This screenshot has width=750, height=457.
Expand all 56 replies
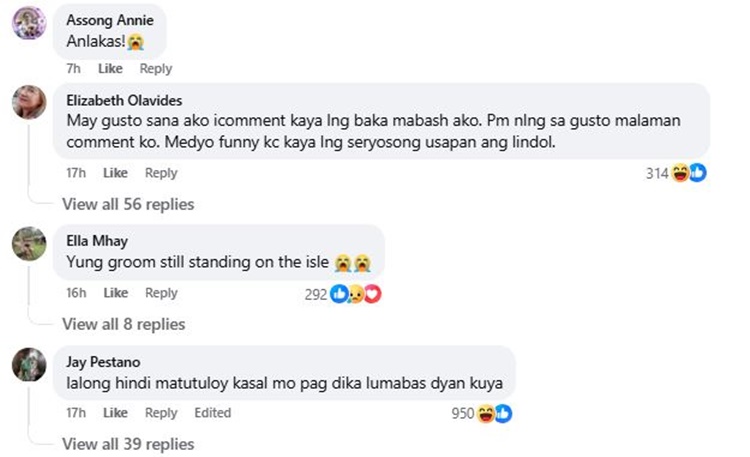point(128,204)
